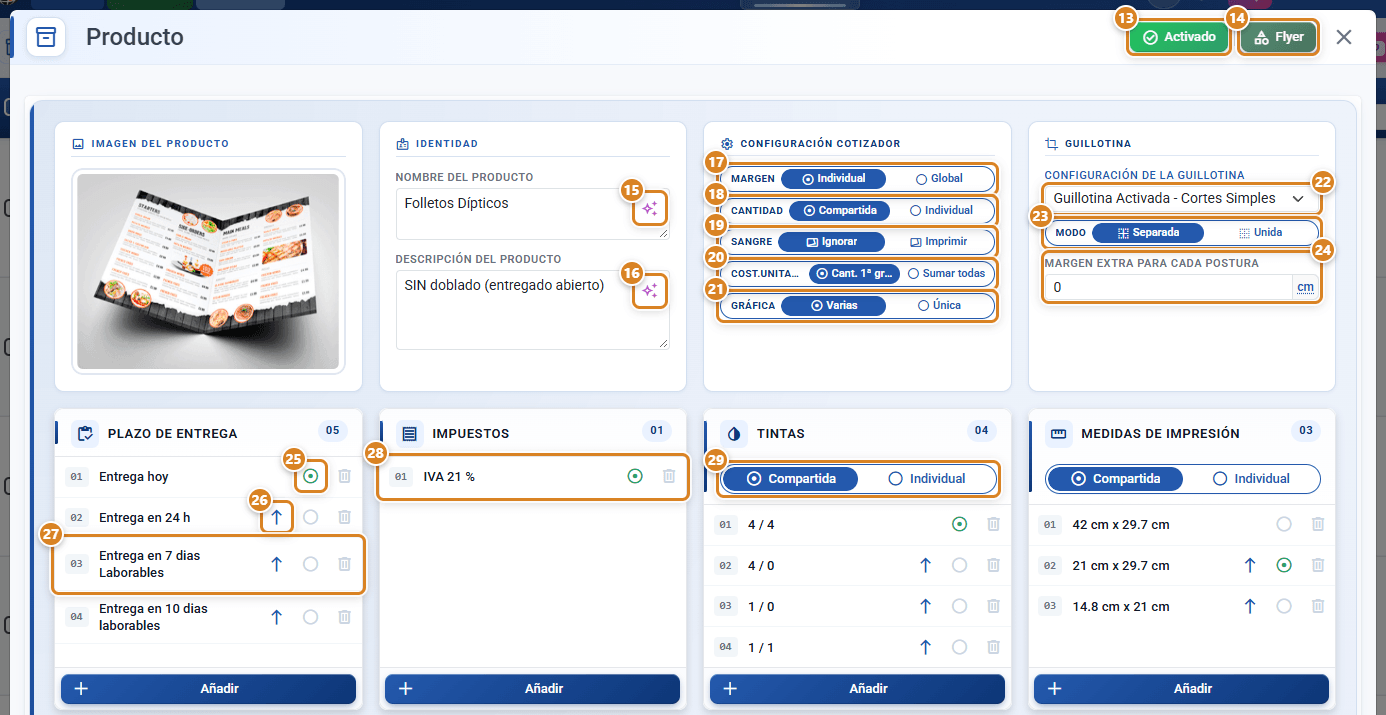Click AI sparkle icon beside Nombre del producto
Screen dimensions: 1386x715
pos(650,208)
